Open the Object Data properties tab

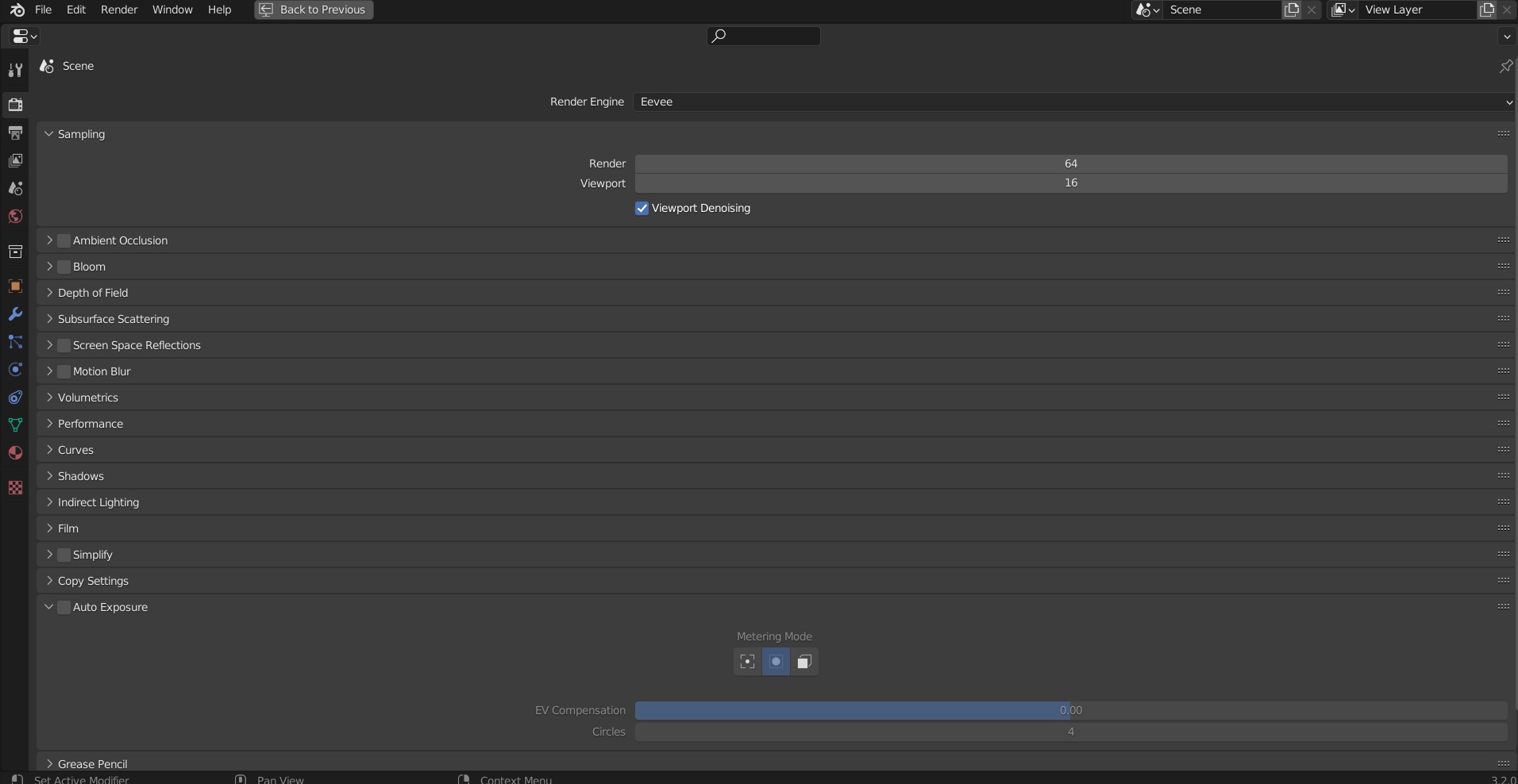click(x=15, y=425)
